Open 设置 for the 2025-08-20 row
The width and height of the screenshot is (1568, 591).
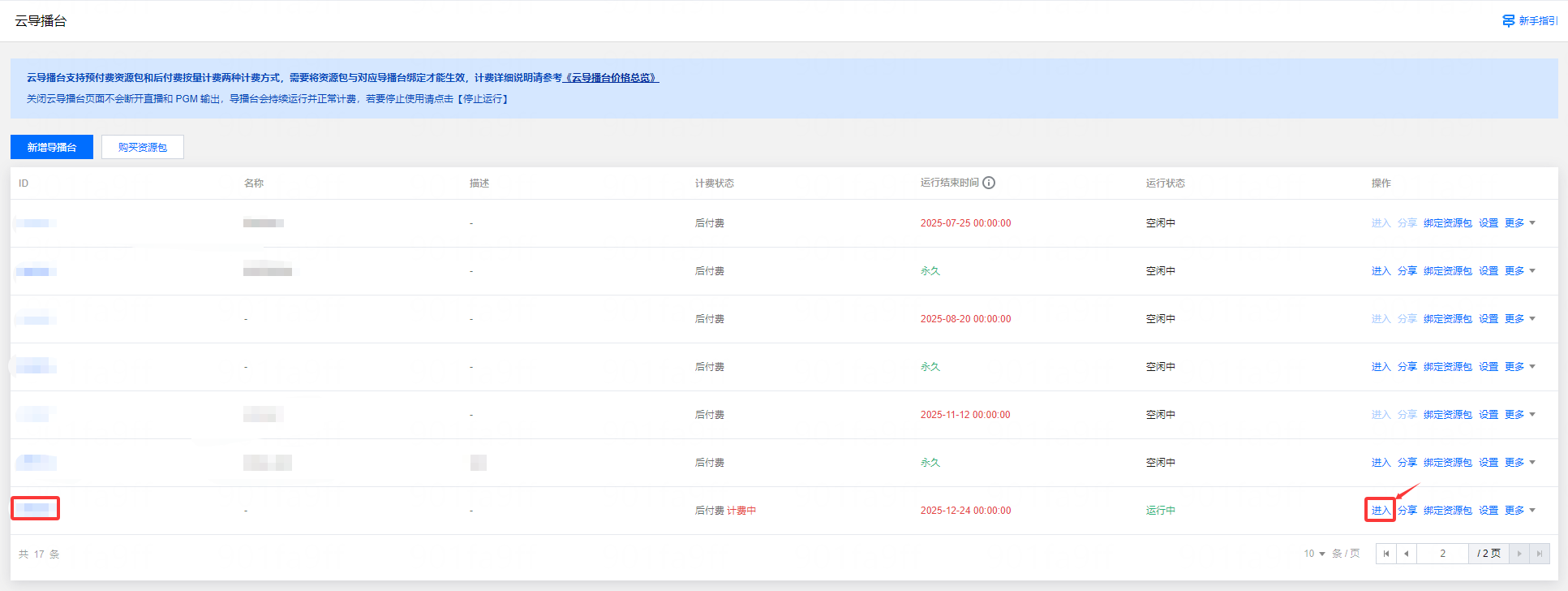click(1489, 319)
